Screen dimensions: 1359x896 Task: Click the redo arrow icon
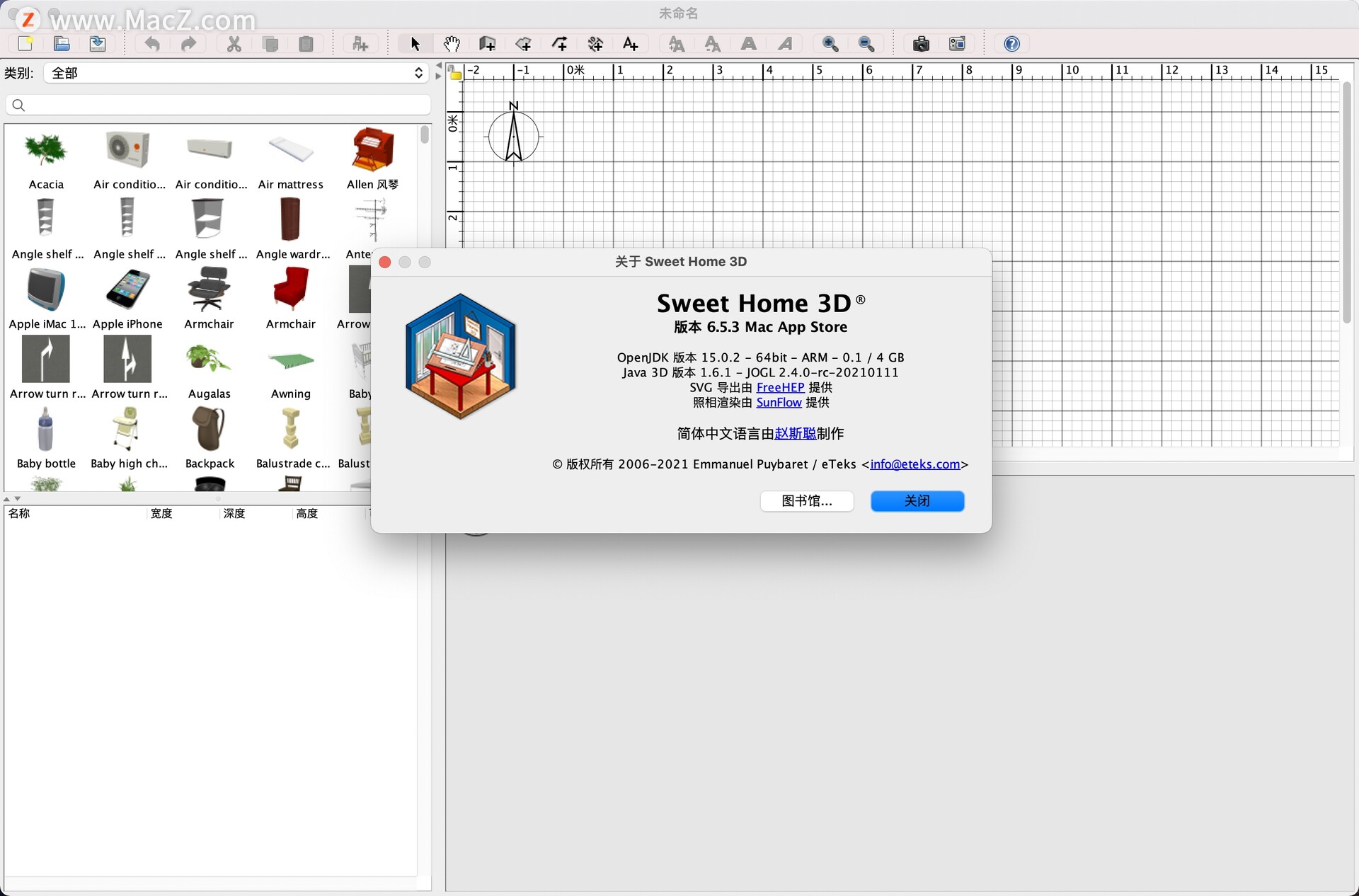pyautogui.click(x=189, y=44)
